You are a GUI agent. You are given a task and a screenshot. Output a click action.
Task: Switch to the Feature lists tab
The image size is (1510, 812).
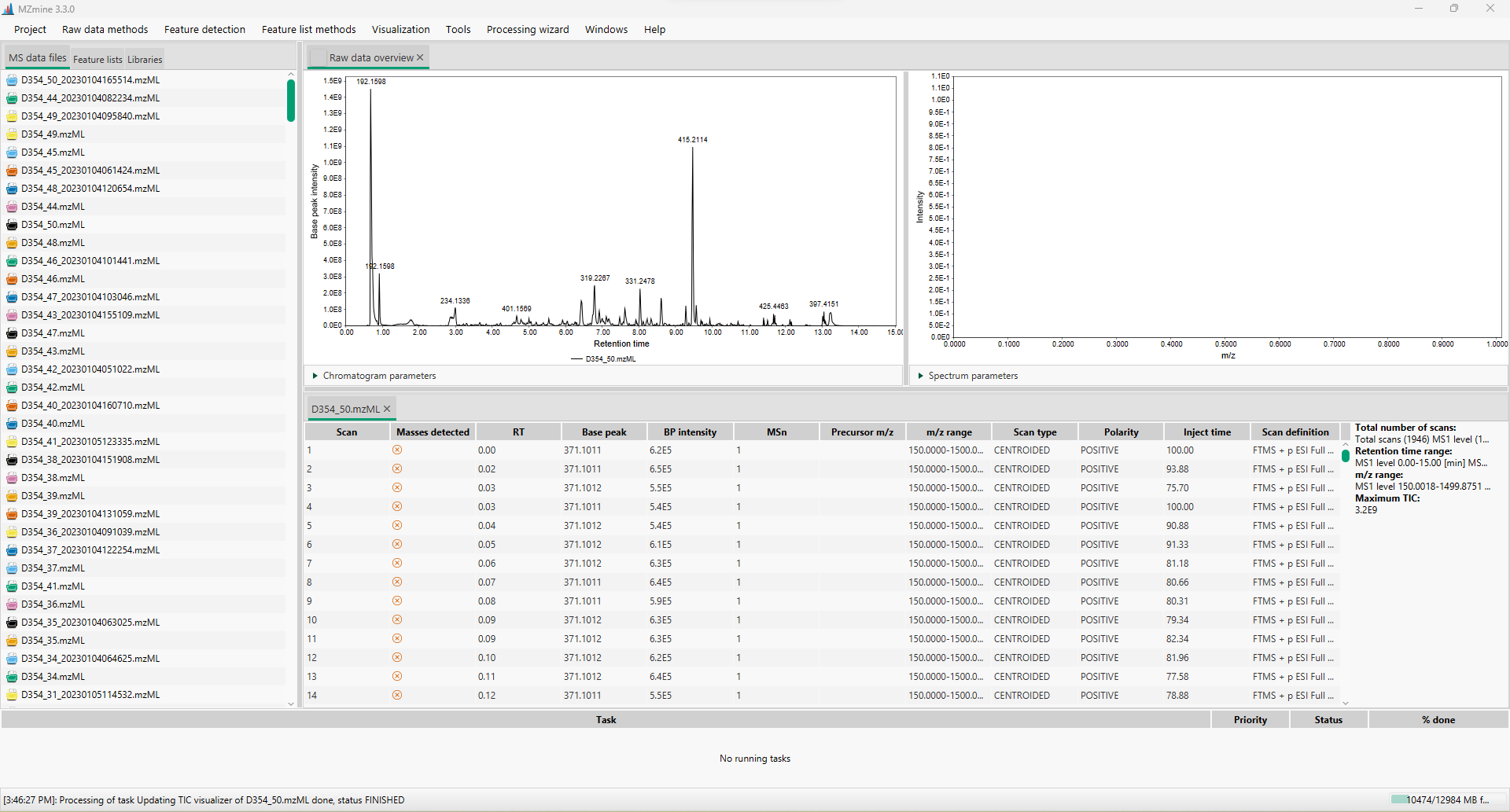(x=97, y=58)
